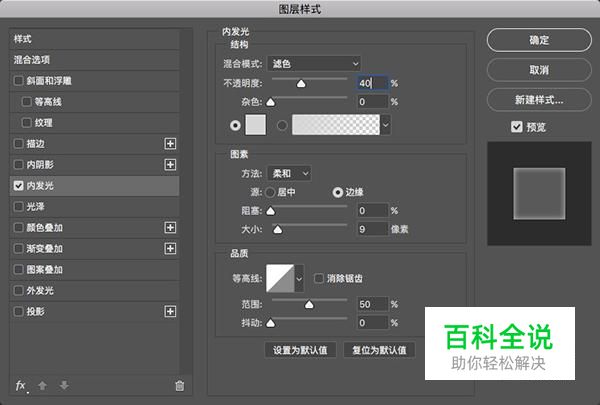Choose 边缘 as glow source
This screenshot has height=405, width=600.
tap(338, 192)
